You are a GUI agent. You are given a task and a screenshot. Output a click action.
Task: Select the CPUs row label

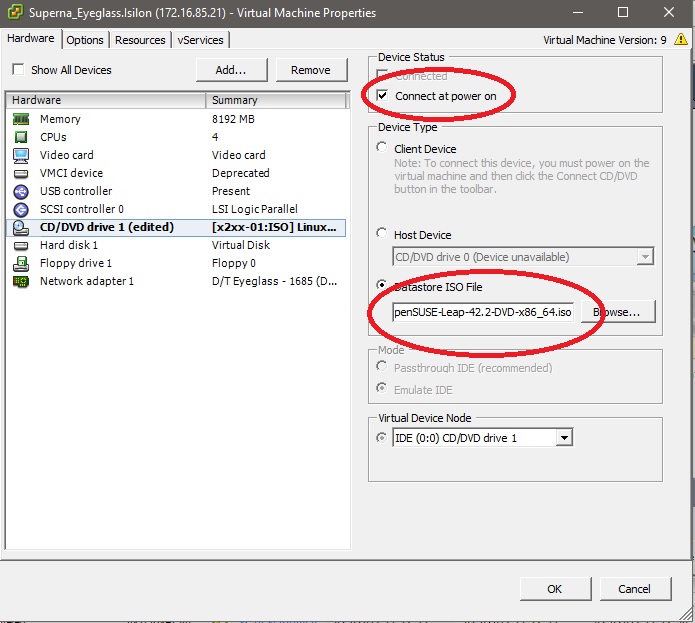(53, 137)
